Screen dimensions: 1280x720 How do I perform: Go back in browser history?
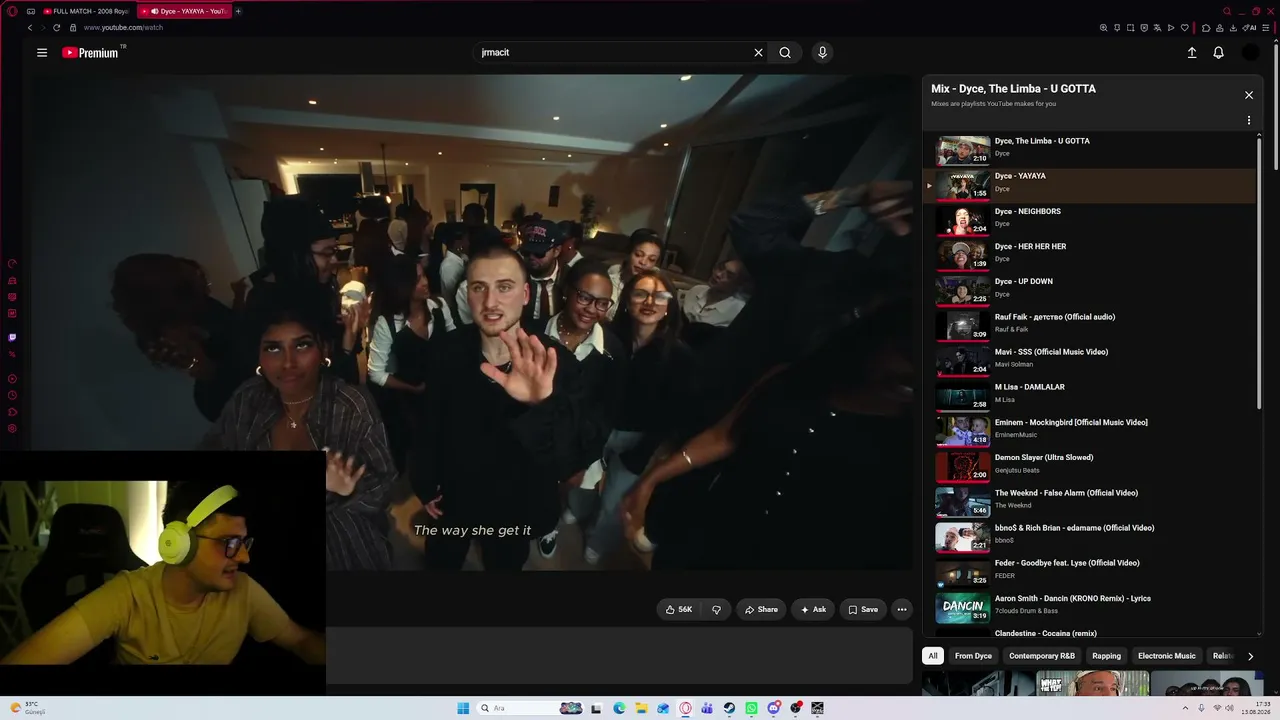30,28
